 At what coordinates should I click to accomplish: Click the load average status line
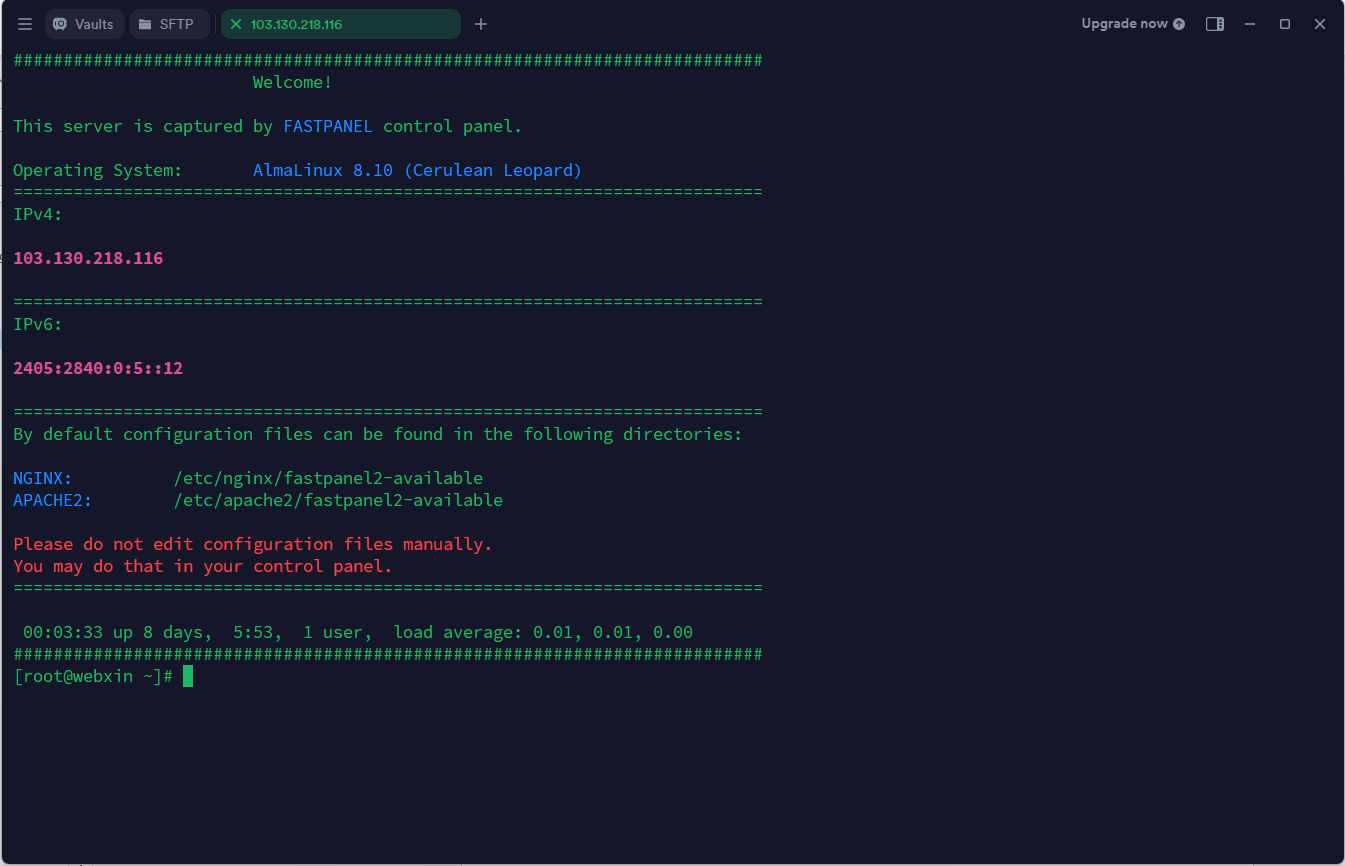pyautogui.click(x=355, y=631)
